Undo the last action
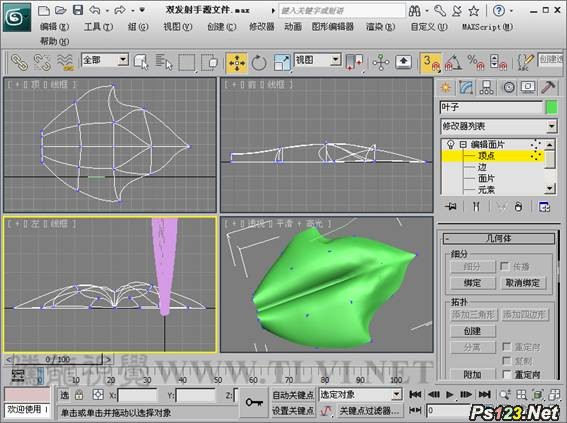Image resolution: width=567 pixels, height=423 pixels. point(95,10)
